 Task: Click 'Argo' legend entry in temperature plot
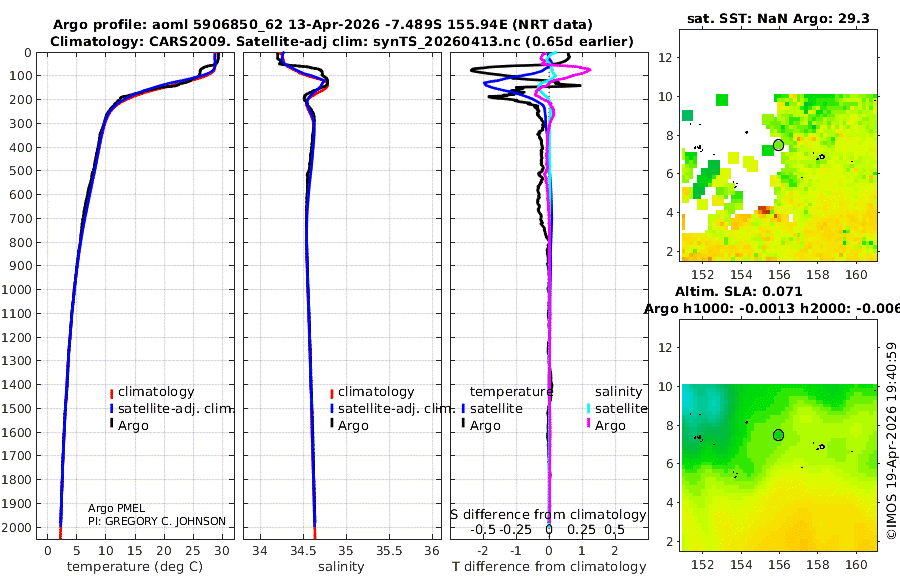pos(133,426)
